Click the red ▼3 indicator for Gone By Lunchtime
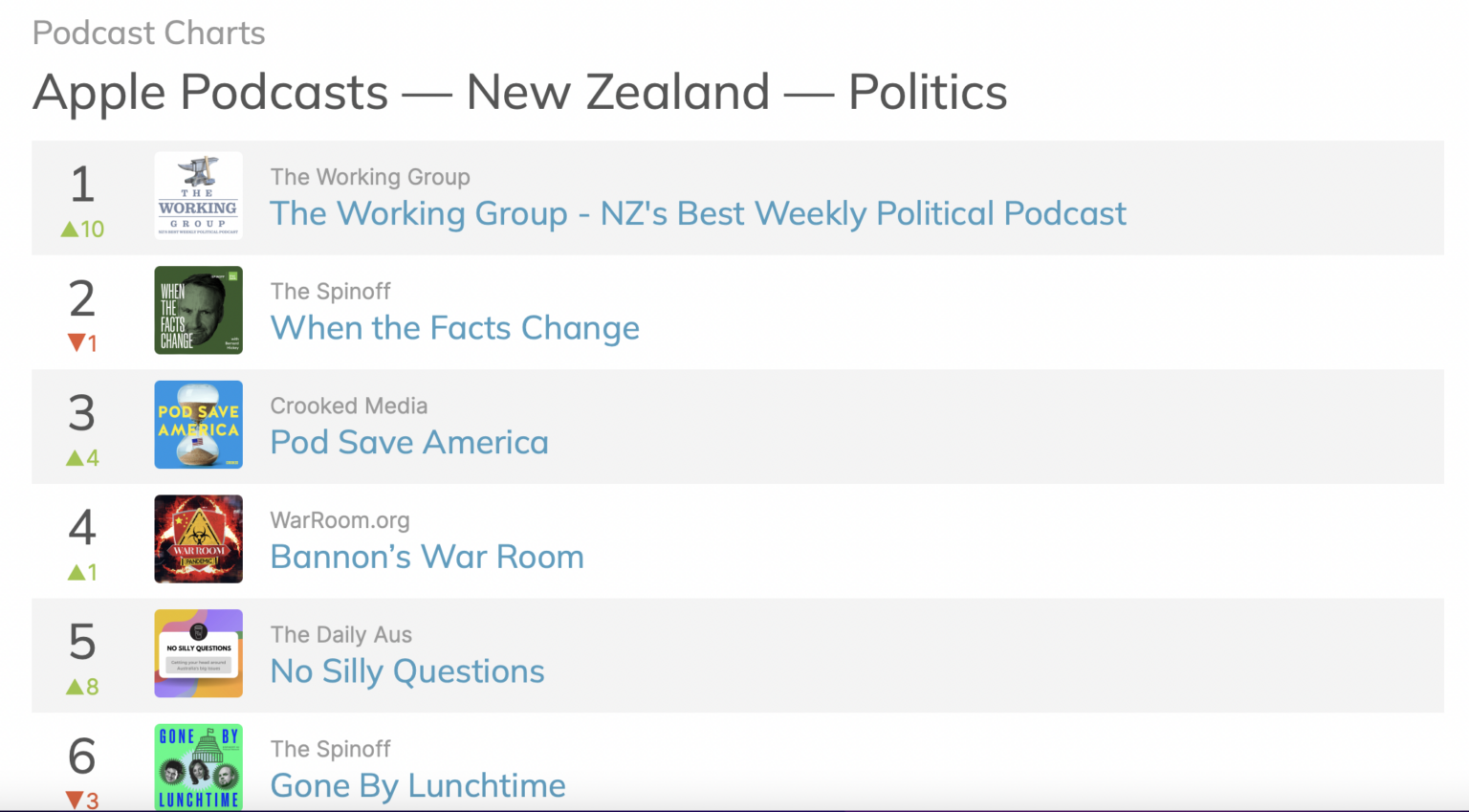The width and height of the screenshot is (1469, 812). click(x=81, y=800)
